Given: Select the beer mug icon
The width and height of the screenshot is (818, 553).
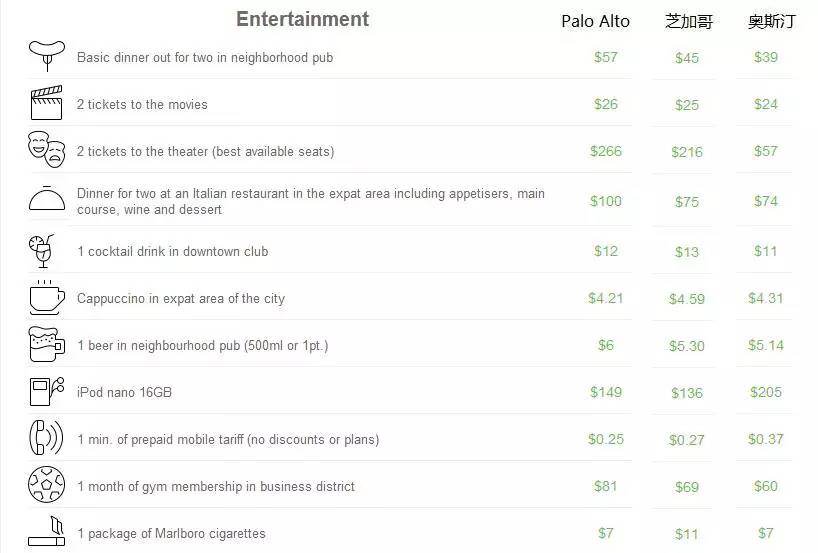Looking at the screenshot, I should (46, 344).
